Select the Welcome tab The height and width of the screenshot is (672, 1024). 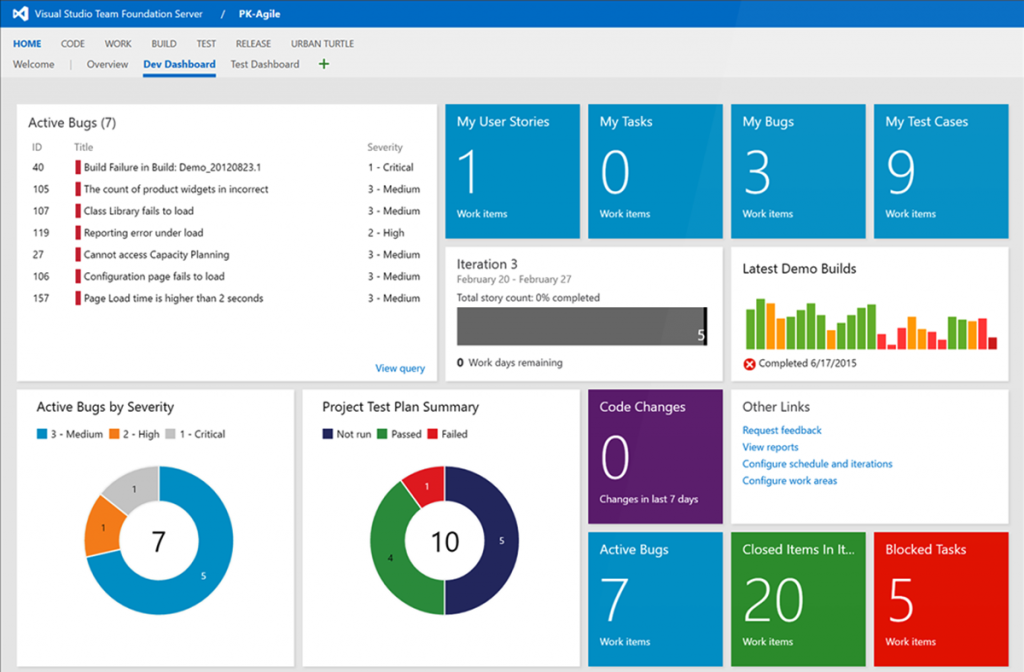click(x=33, y=64)
